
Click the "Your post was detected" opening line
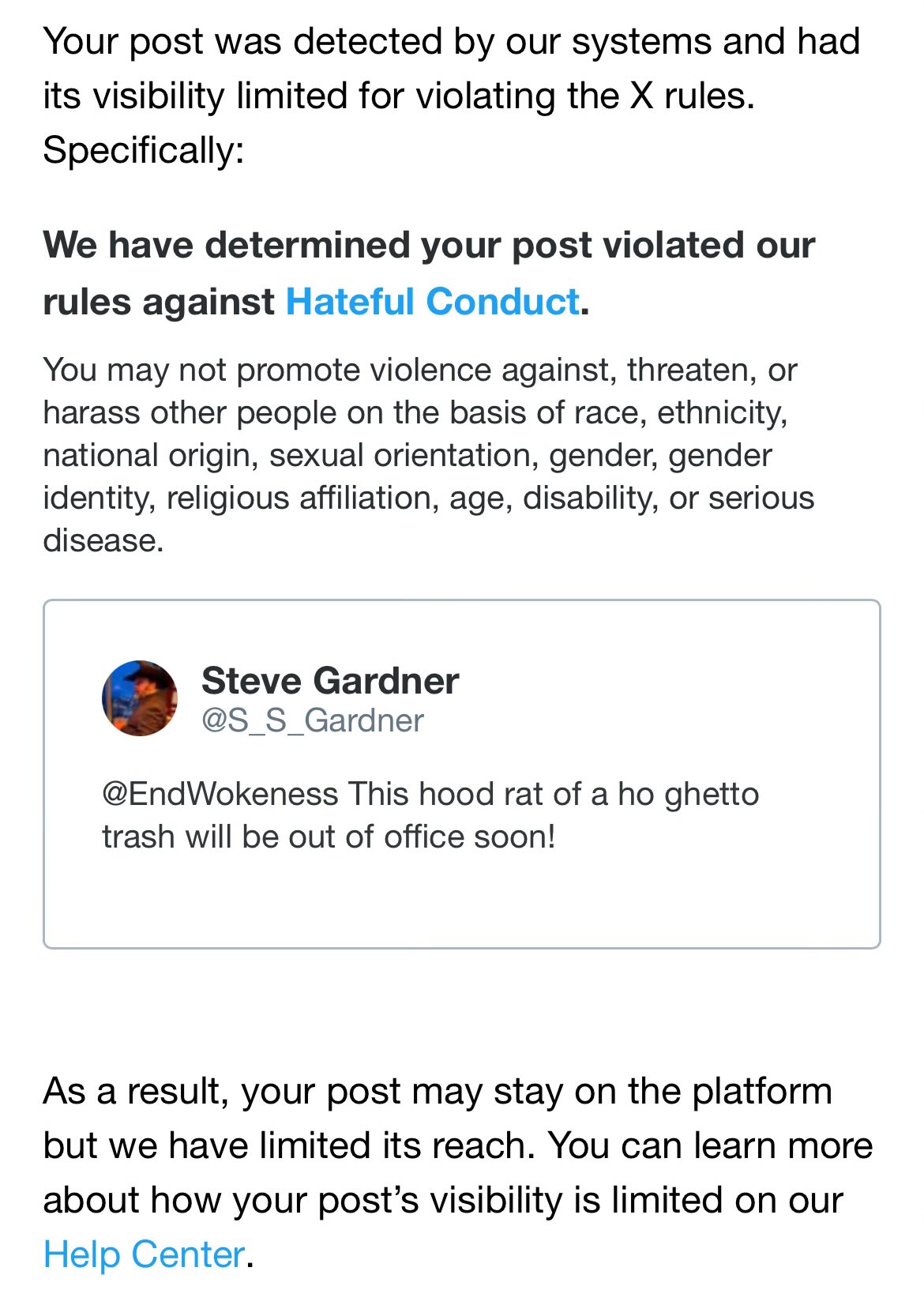coord(450,41)
